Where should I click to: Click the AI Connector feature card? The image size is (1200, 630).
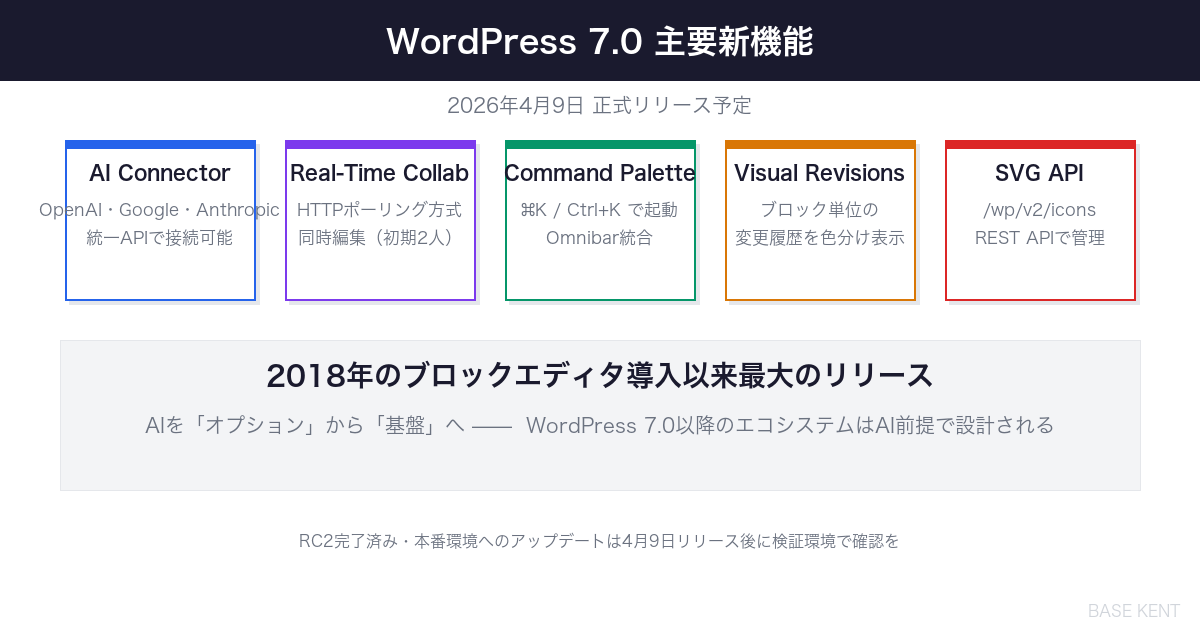[160, 220]
